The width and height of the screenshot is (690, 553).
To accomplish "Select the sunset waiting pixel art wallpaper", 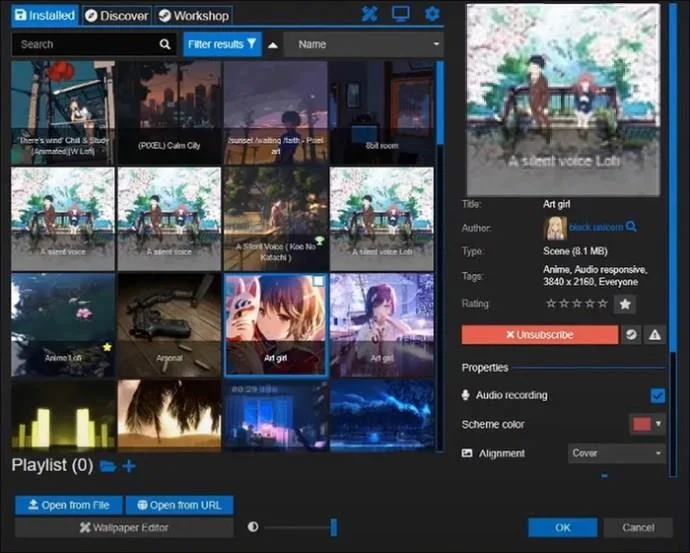I will 275,113.
